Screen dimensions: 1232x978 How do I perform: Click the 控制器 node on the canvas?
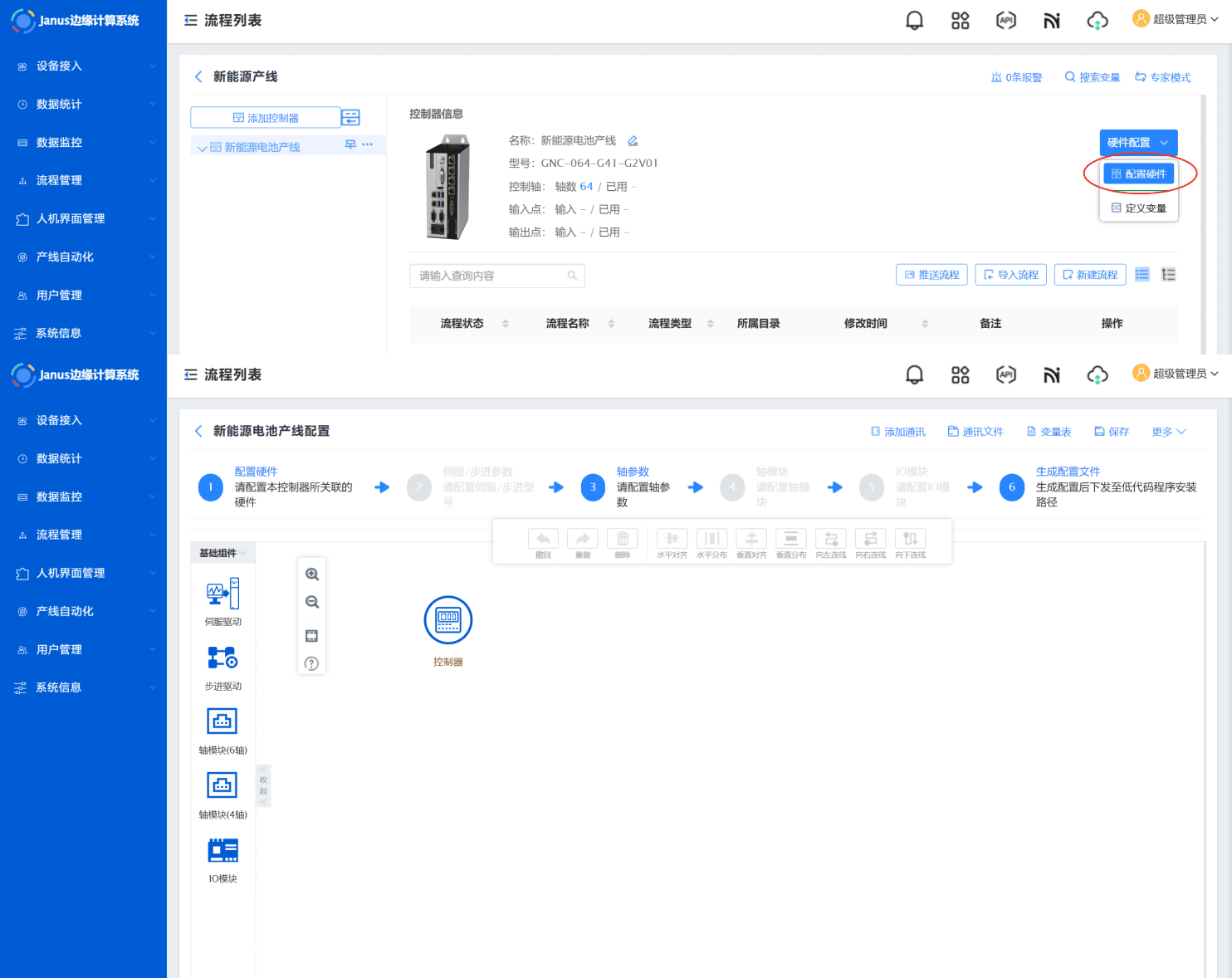tap(448, 620)
